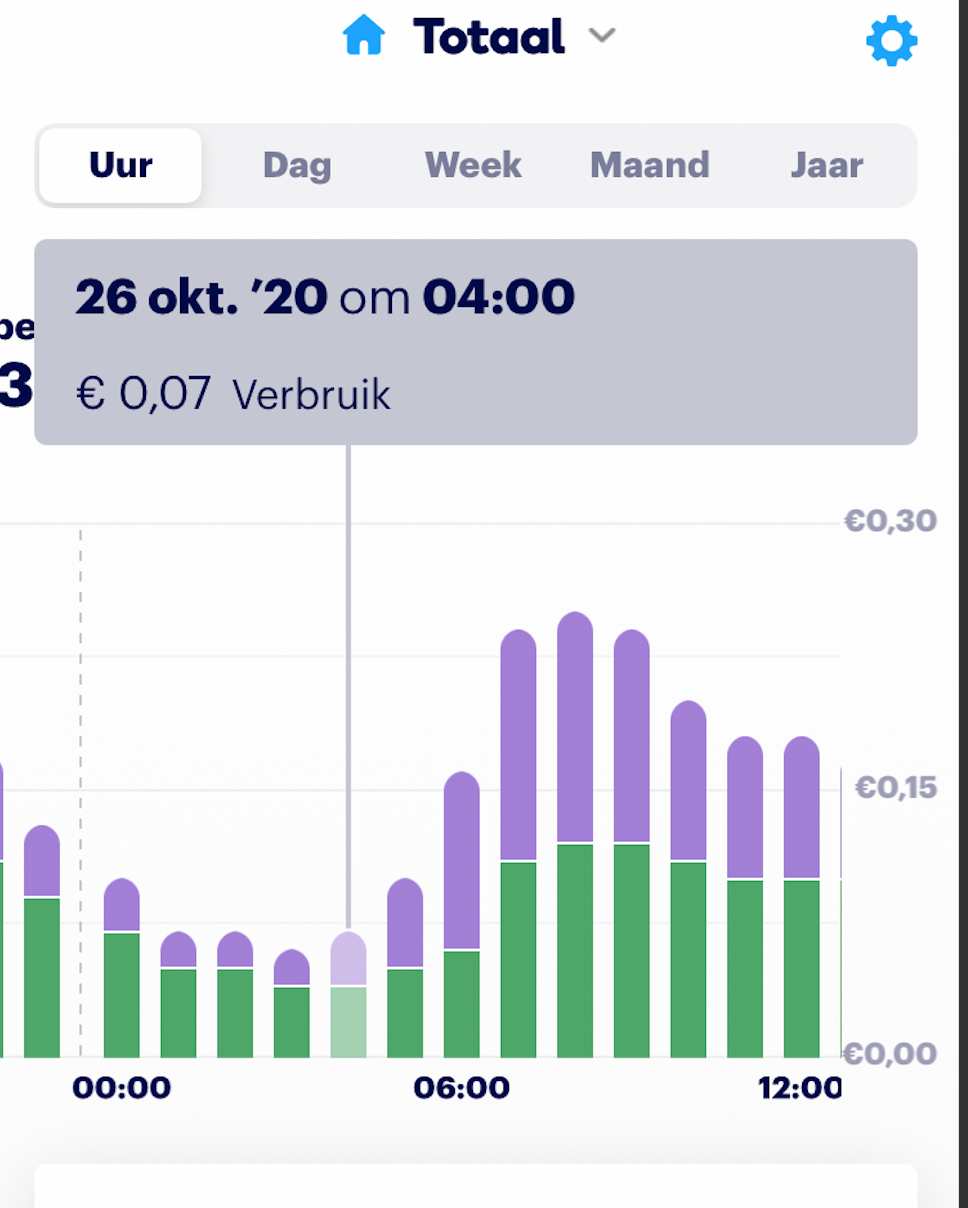The width and height of the screenshot is (968, 1208).
Task: Switch to the Jaar tab
Action: (x=827, y=165)
